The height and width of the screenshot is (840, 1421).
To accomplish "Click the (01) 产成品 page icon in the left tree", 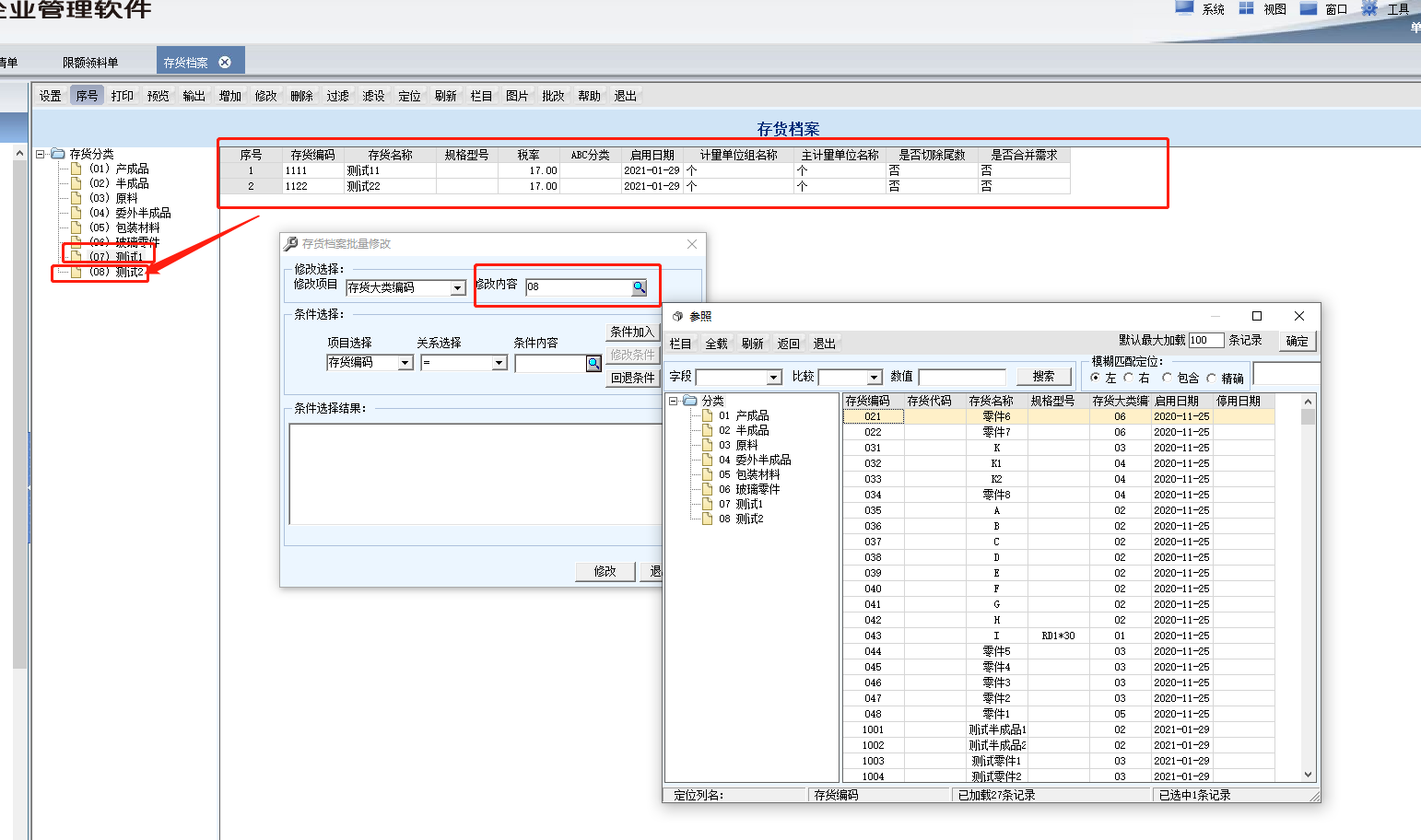I will click(x=76, y=169).
